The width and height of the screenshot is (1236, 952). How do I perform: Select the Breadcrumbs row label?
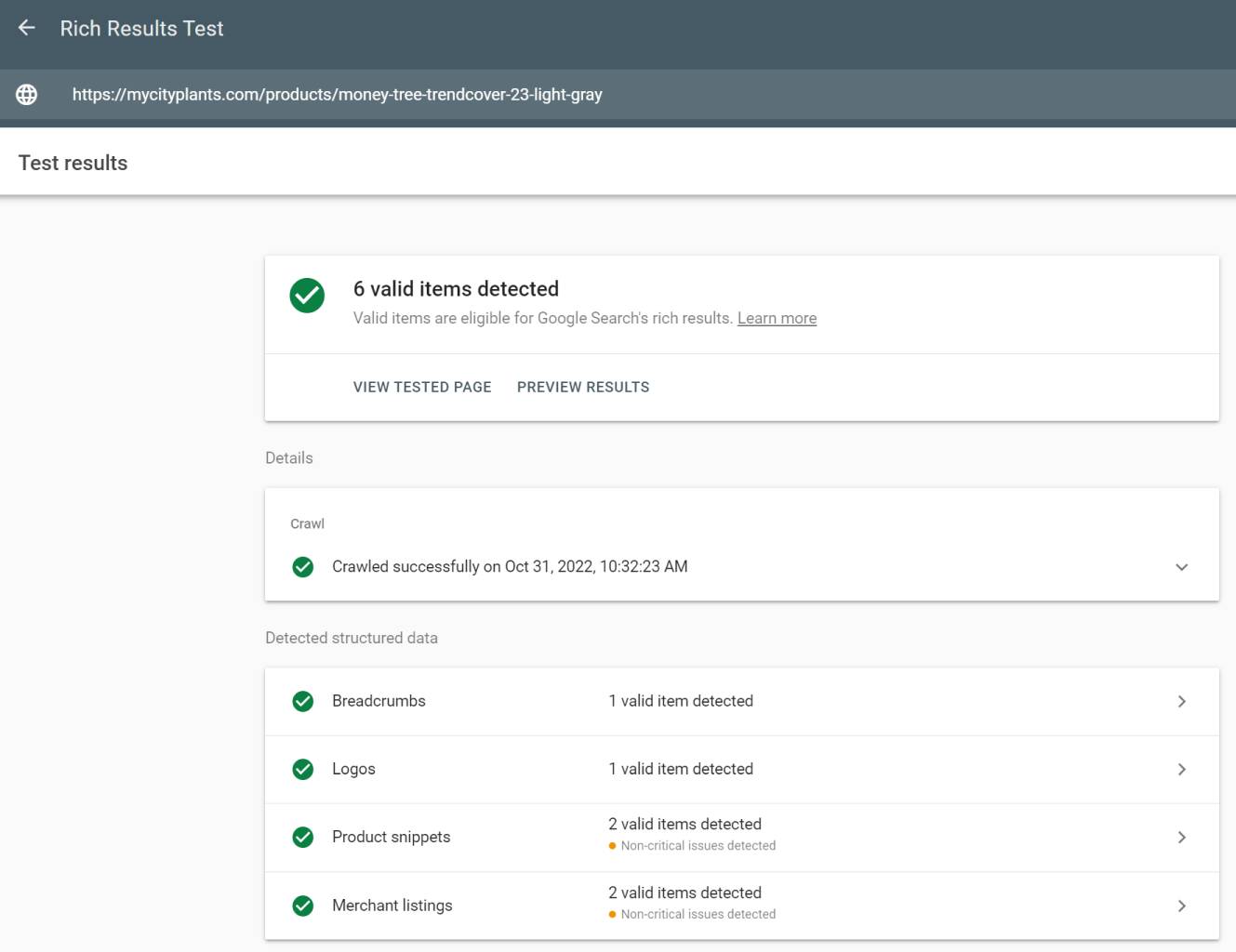379,701
